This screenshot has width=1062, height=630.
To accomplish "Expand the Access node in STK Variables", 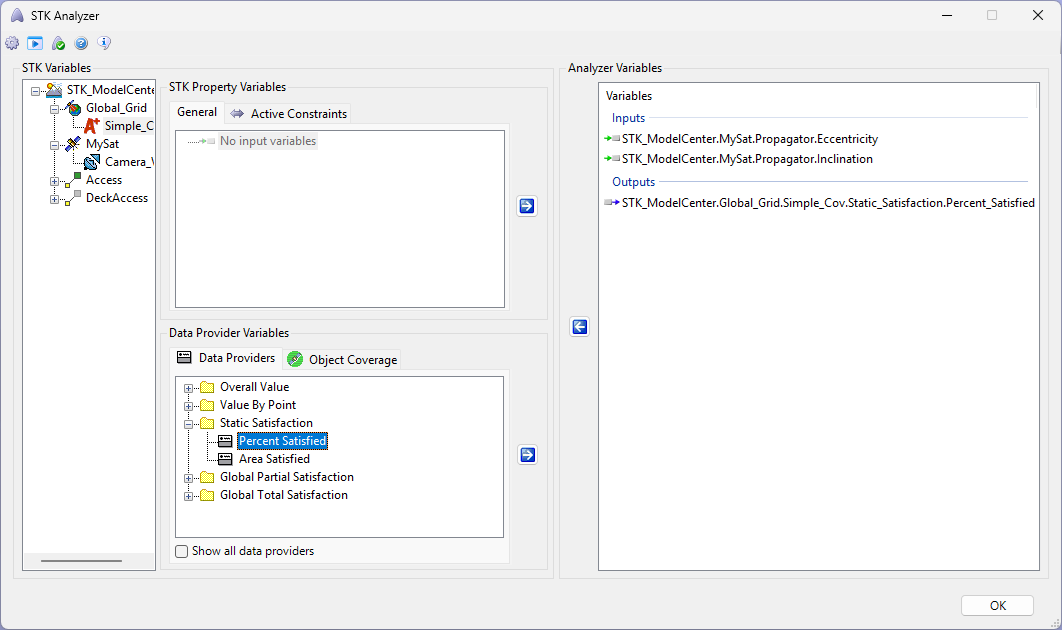I will (x=55, y=181).
